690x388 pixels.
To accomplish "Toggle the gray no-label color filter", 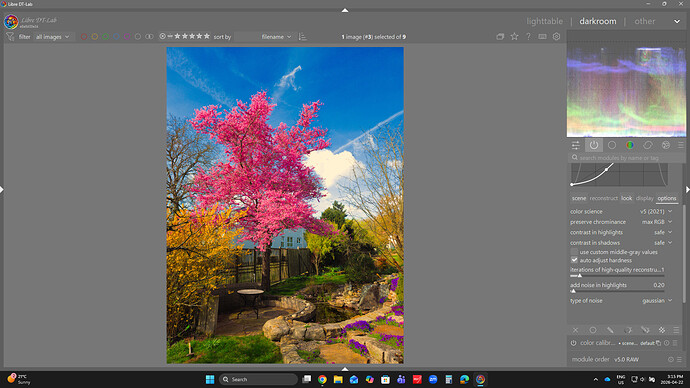I will click(138, 37).
